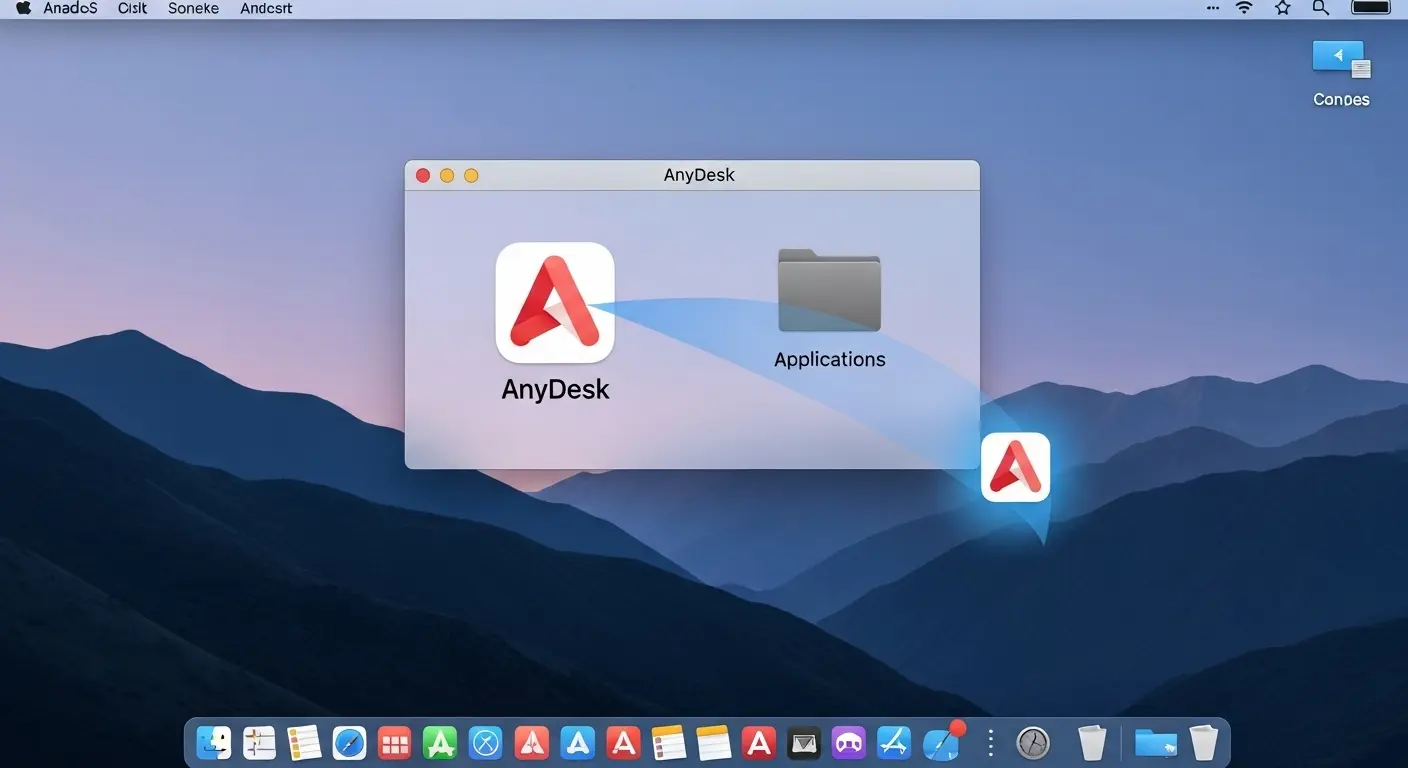The height and width of the screenshot is (768, 1408).
Task: Open the blue Dock icon with red badge
Action: point(942,743)
